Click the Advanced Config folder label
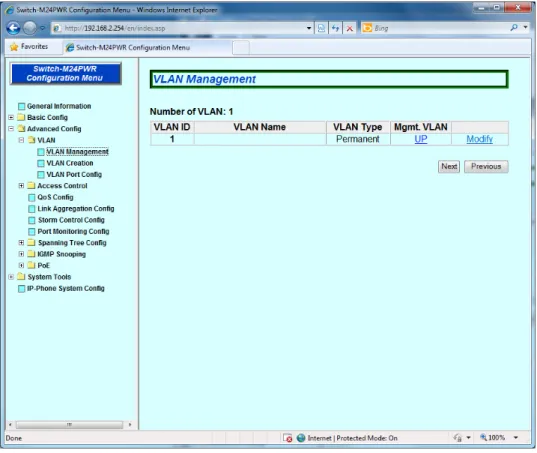 pyautogui.click(x=54, y=129)
